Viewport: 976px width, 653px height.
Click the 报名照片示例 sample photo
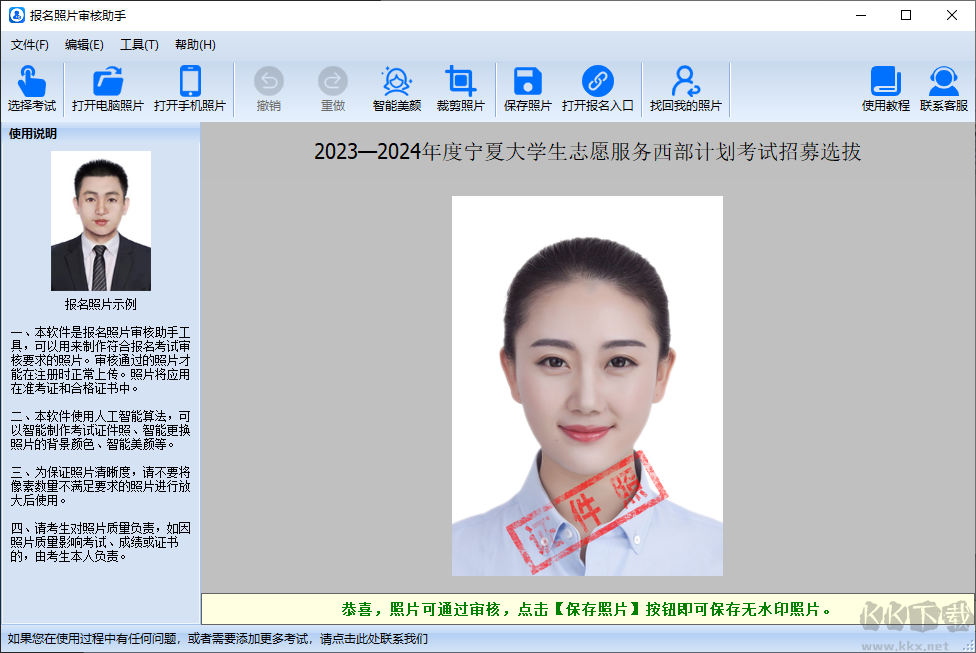point(100,220)
